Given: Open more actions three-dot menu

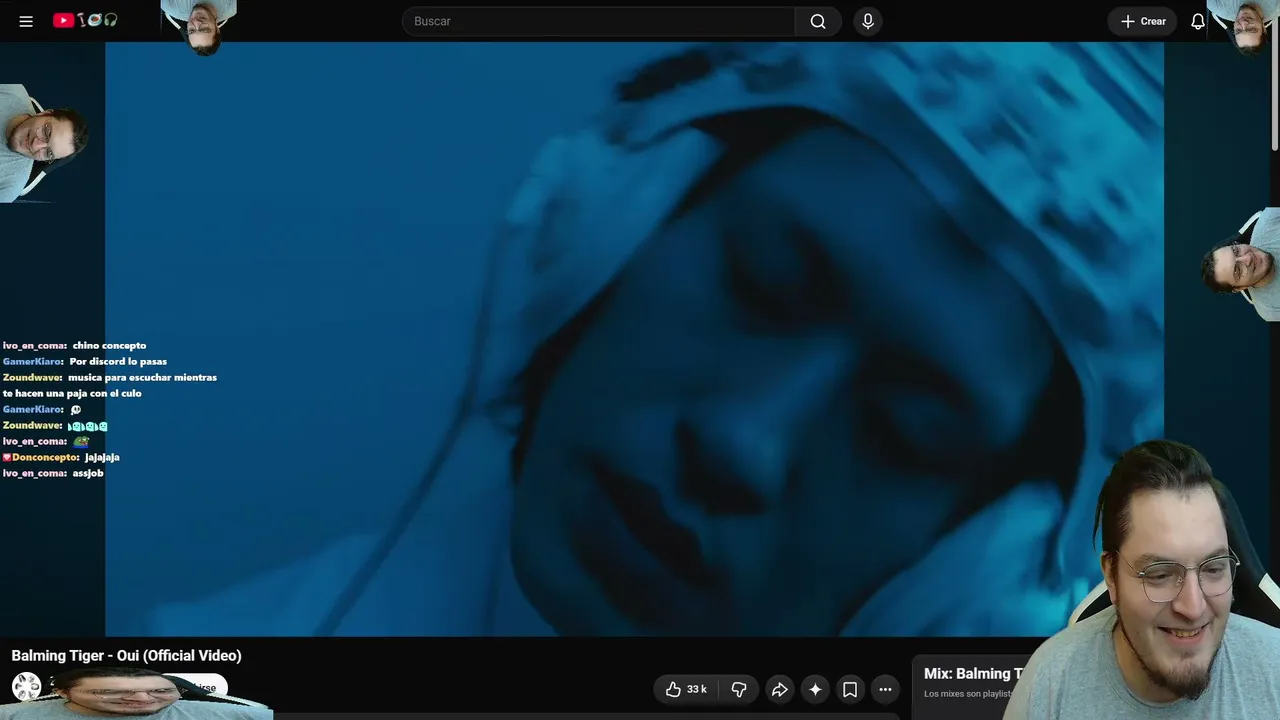Looking at the screenshot, I should (885, 689).
